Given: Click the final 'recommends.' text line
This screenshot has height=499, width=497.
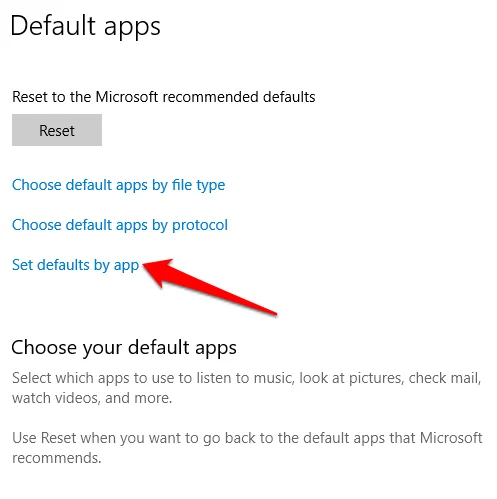Looking at the screenshot, I should click(x=57, y=458).
